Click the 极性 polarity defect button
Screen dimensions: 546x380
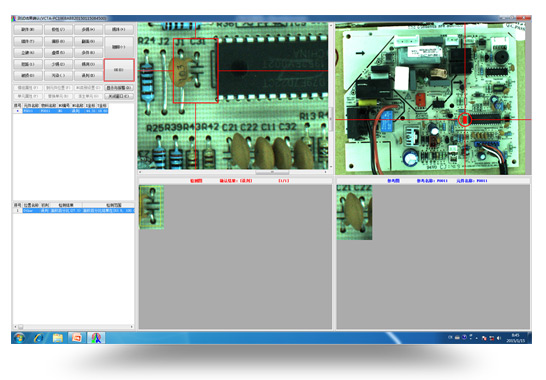coord(58,30)
